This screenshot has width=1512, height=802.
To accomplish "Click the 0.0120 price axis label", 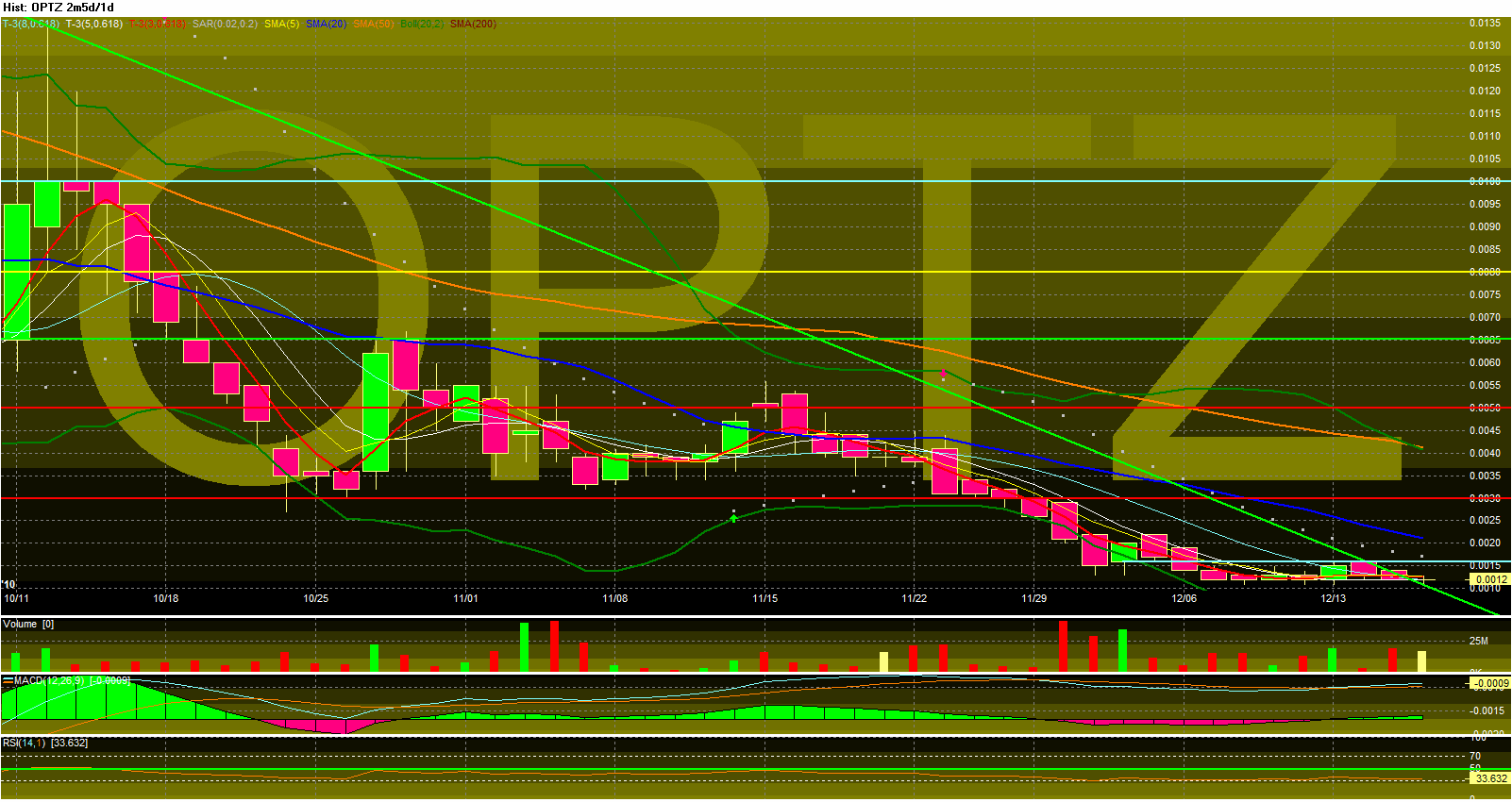I will tap(1485, 91).
